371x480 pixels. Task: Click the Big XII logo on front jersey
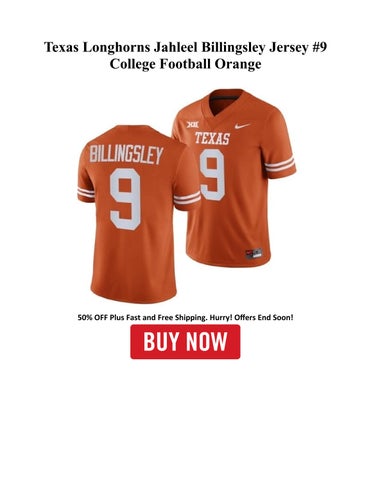point(192,125)
